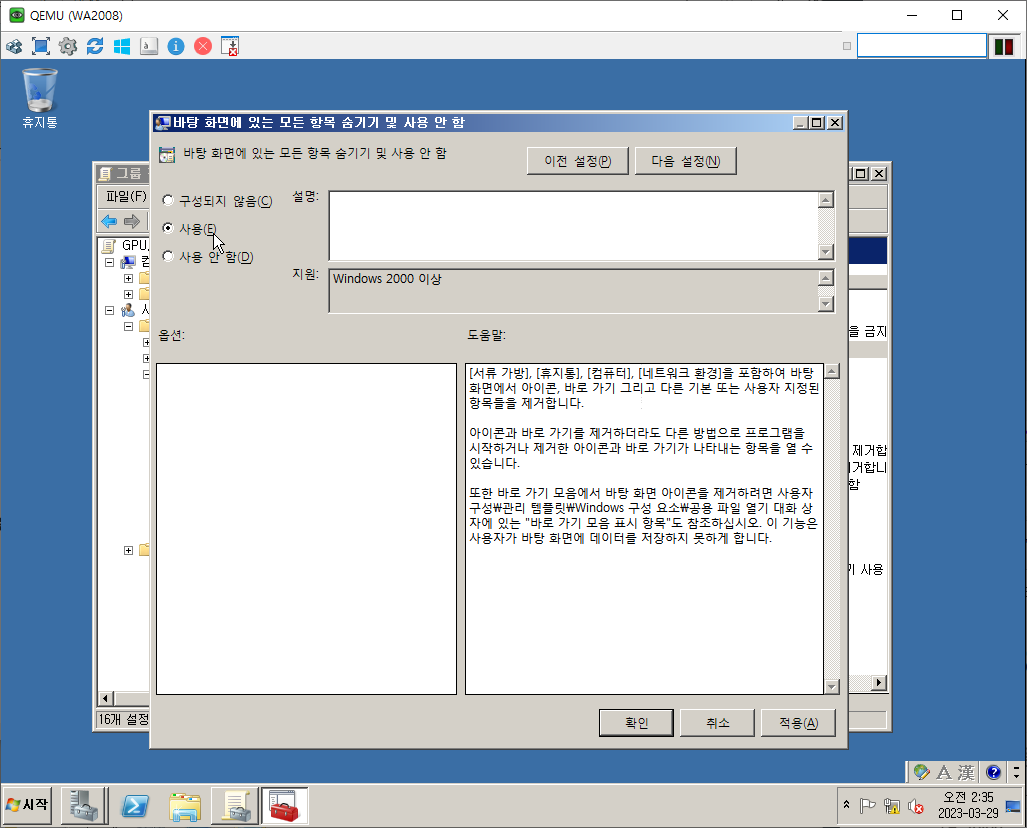Collapse the user configuration tree node

coord(110,310)
